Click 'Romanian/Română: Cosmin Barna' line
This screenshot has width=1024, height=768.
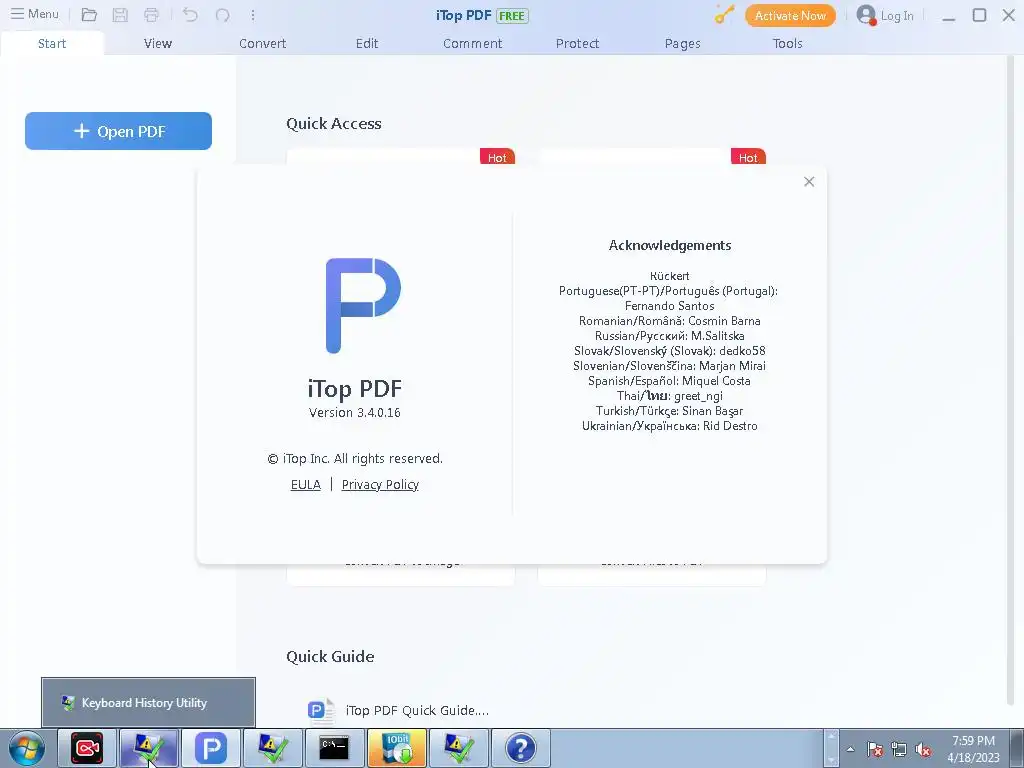(670, 321)
